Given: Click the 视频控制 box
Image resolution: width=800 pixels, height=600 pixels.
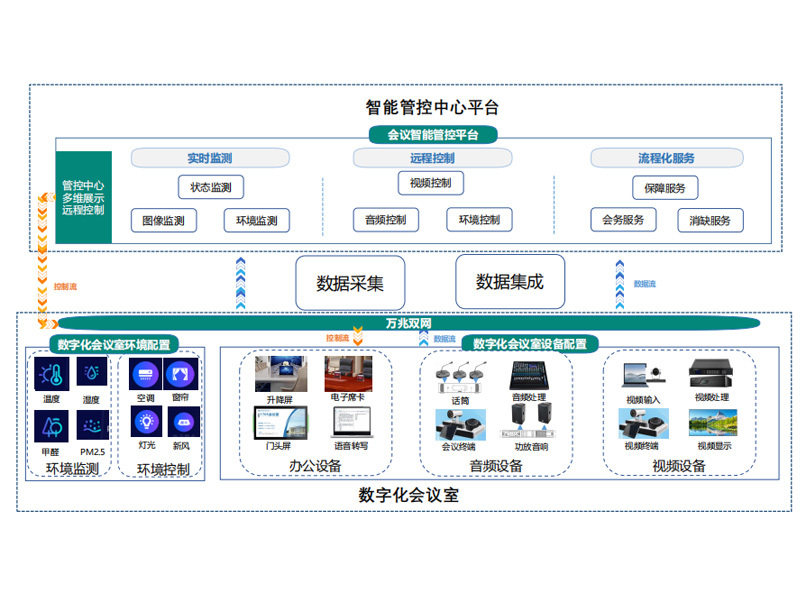Looking at the screenshot, I should point(431,183).
